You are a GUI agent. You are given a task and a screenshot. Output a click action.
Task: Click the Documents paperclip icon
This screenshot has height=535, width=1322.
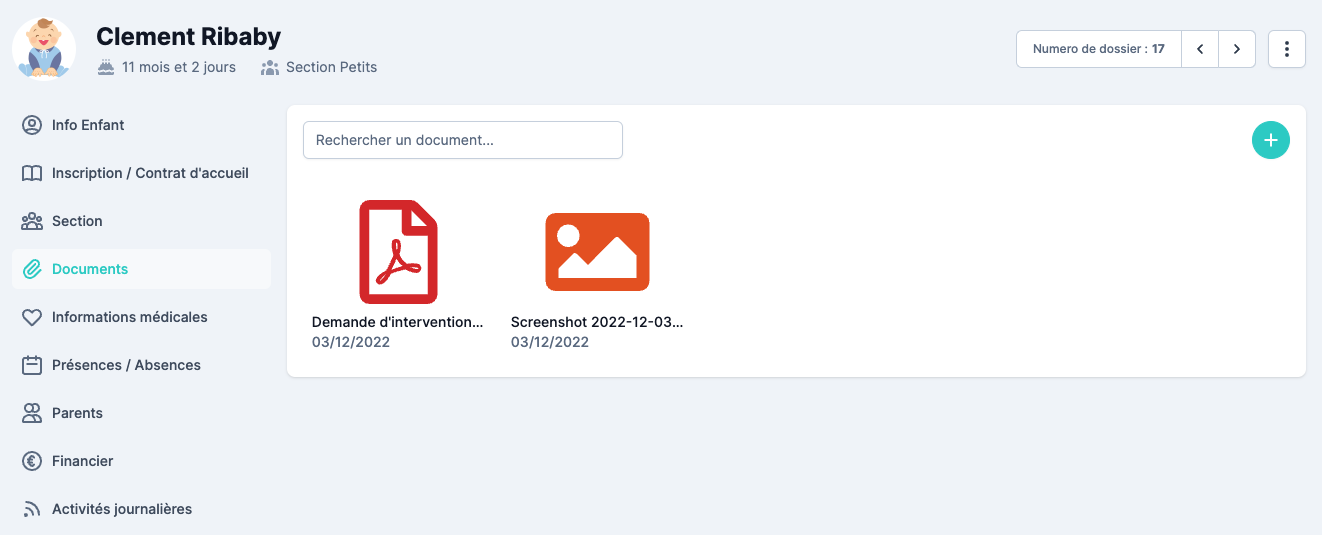[x=32, y=269]
